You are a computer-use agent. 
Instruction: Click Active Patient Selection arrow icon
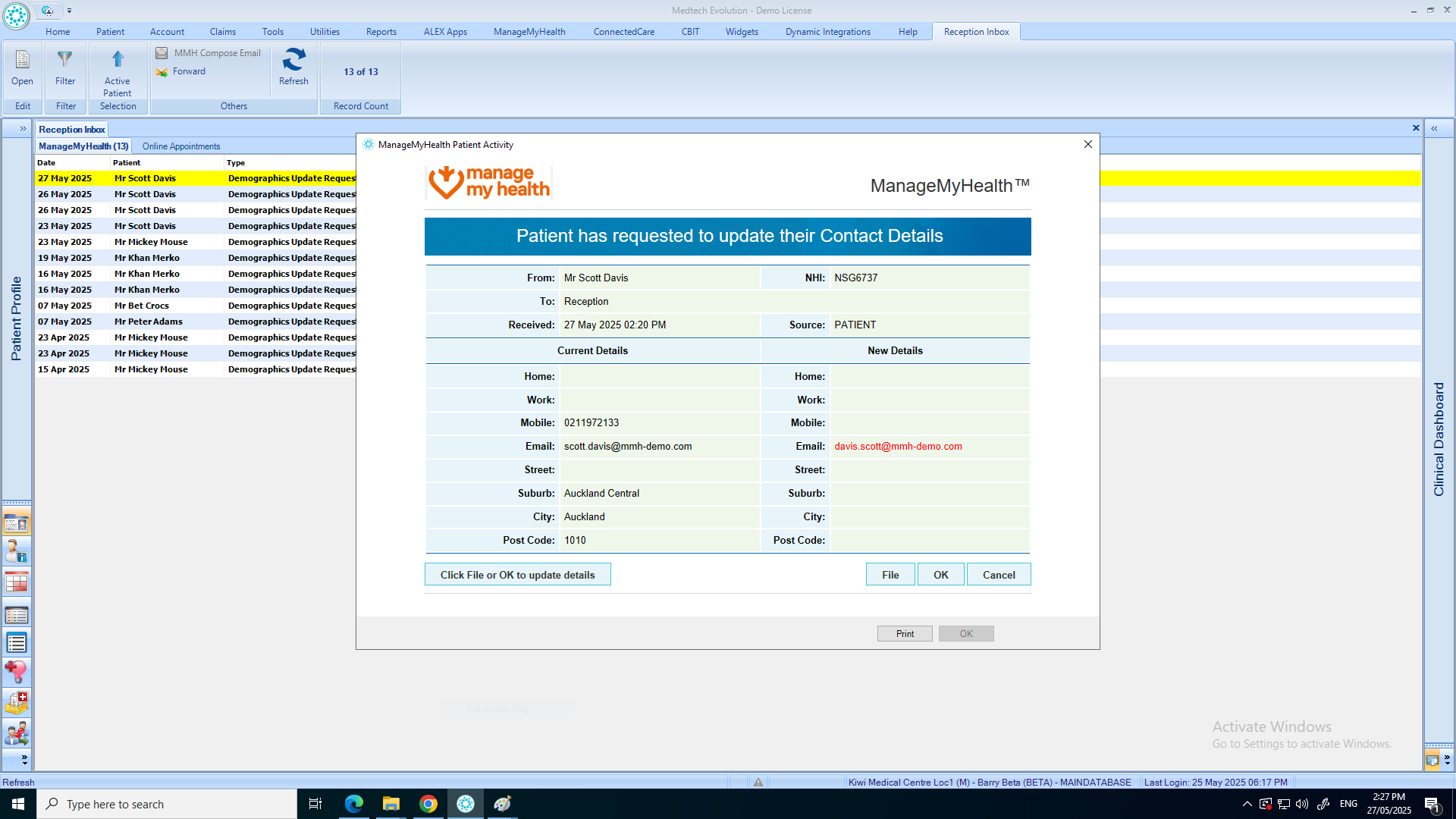(x=118, y=60)
